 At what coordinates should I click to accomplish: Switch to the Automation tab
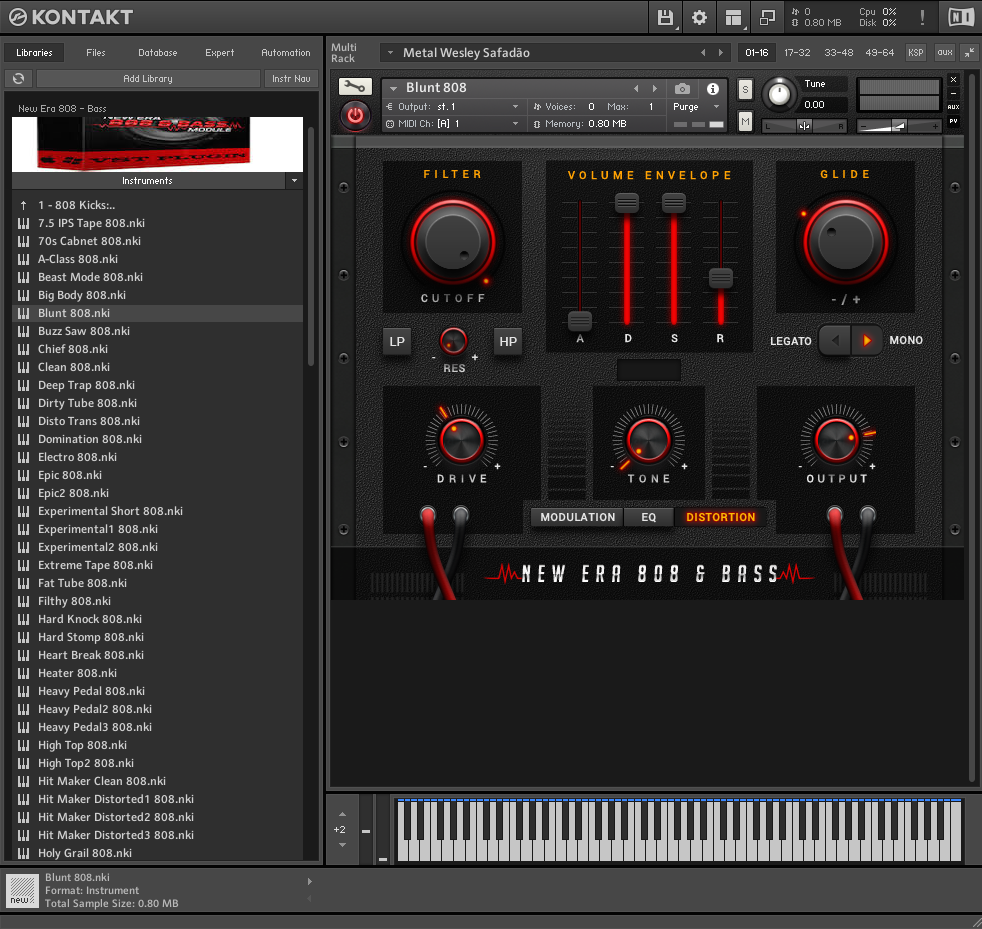coord(286,53)
